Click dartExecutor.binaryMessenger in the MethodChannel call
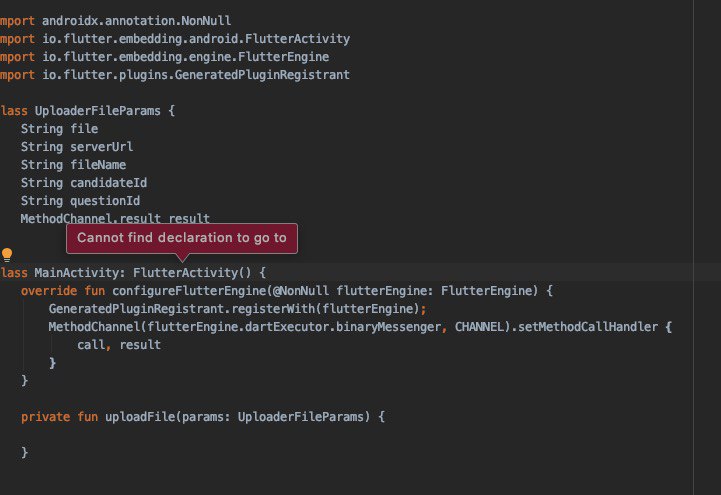Viewport: 721px width, 495px height. (x=343, y=327)
